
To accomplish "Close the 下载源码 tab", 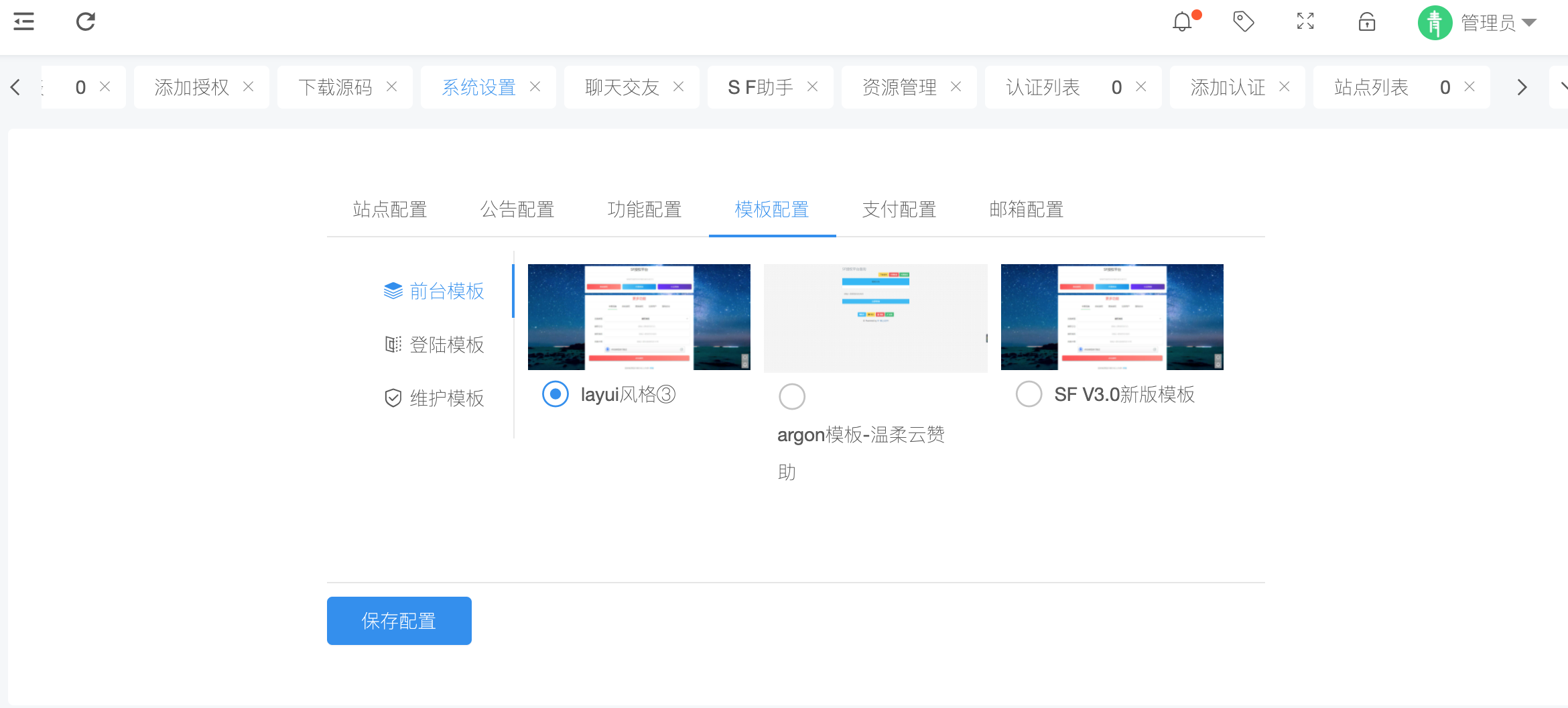I will (x=392, y=86).
